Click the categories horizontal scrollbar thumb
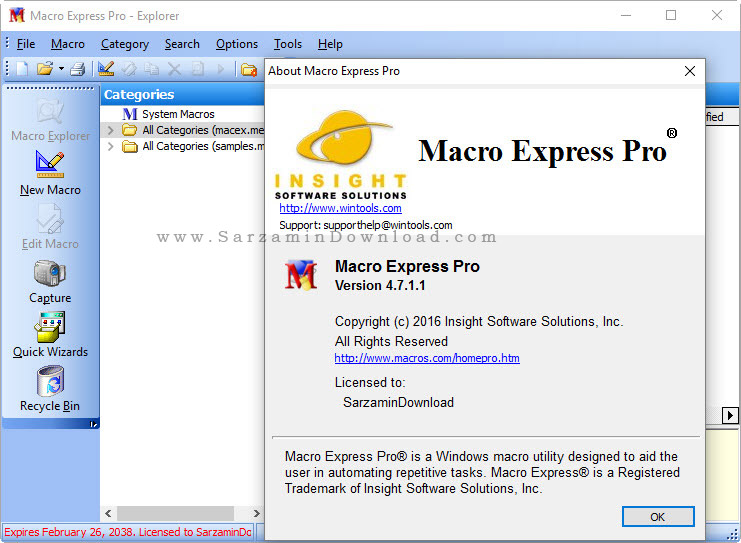This screenshot has height=543, width=741. click(175, 513)
